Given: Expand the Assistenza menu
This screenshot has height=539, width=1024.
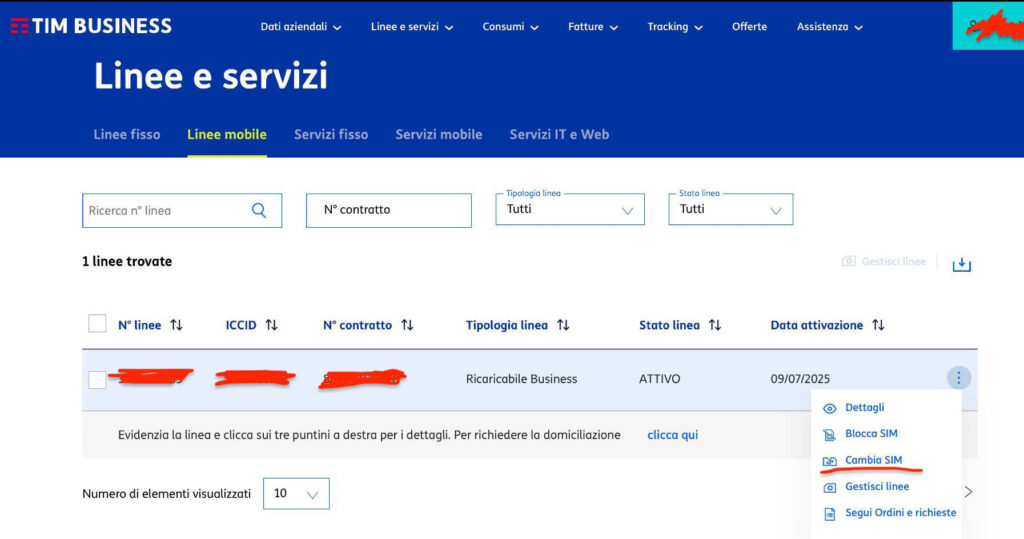Looking at the screenshot, I should click(x=829, y=27).
